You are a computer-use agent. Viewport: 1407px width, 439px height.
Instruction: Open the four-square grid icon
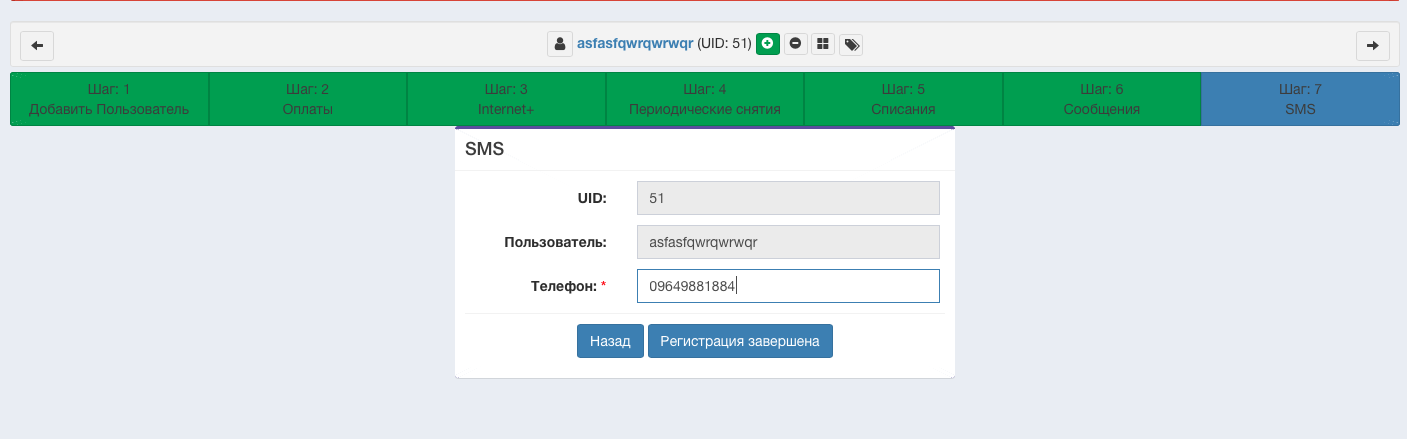[823, 44]
